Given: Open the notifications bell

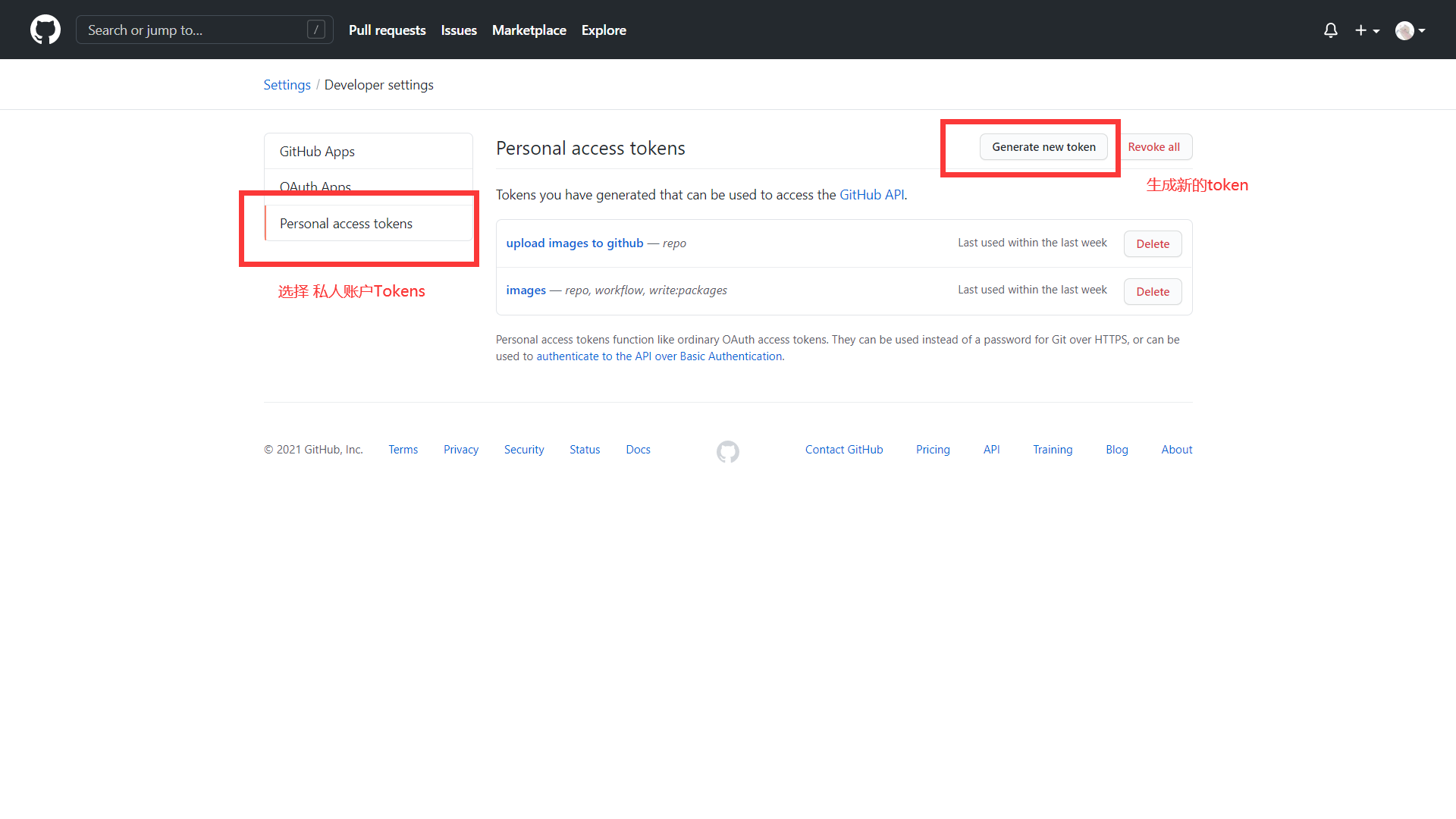Looking at the screenshot, I should pyautogui.click(x=1330, y=30).
